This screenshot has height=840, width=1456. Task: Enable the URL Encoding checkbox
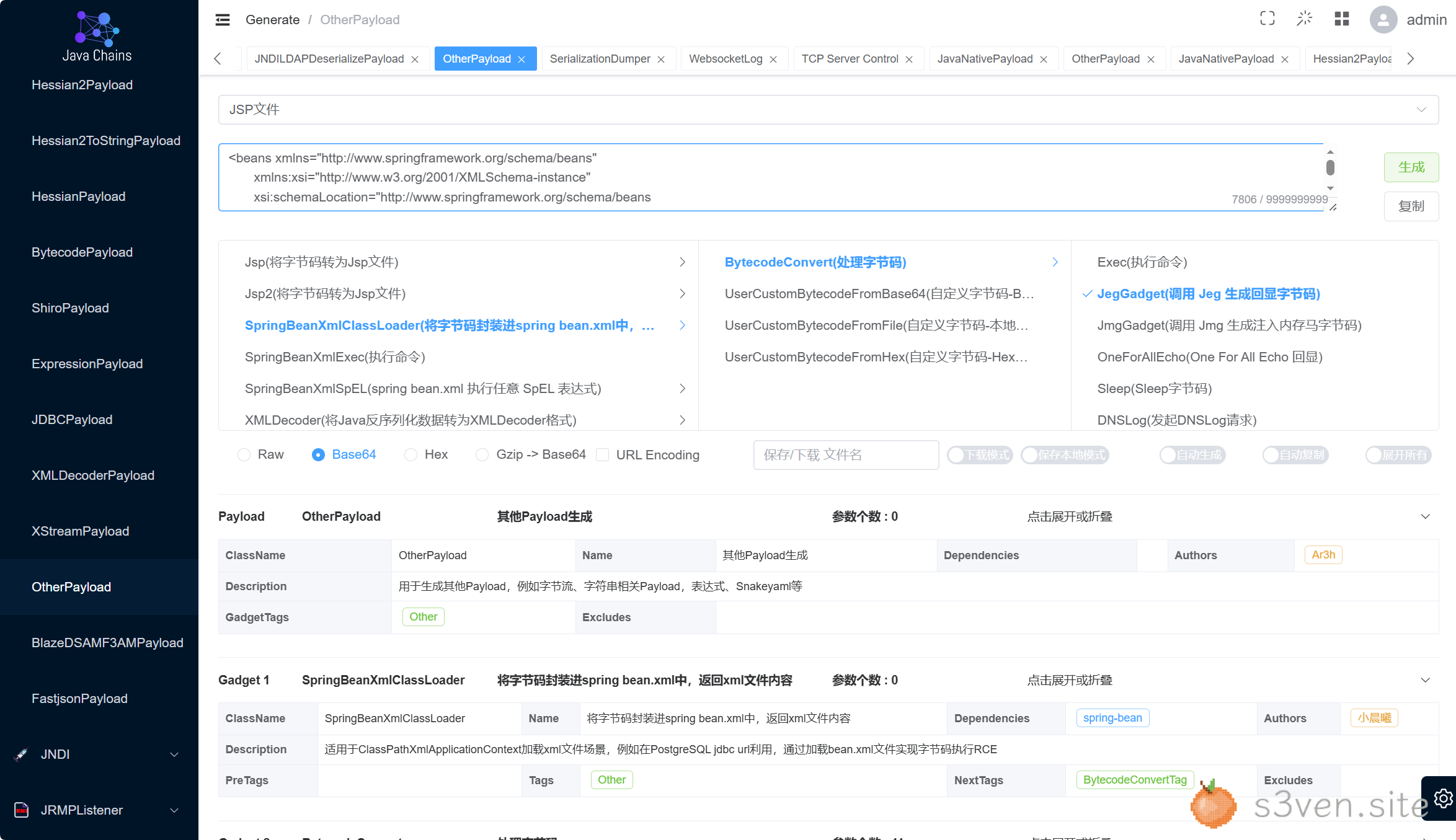(x=602, y=455)
